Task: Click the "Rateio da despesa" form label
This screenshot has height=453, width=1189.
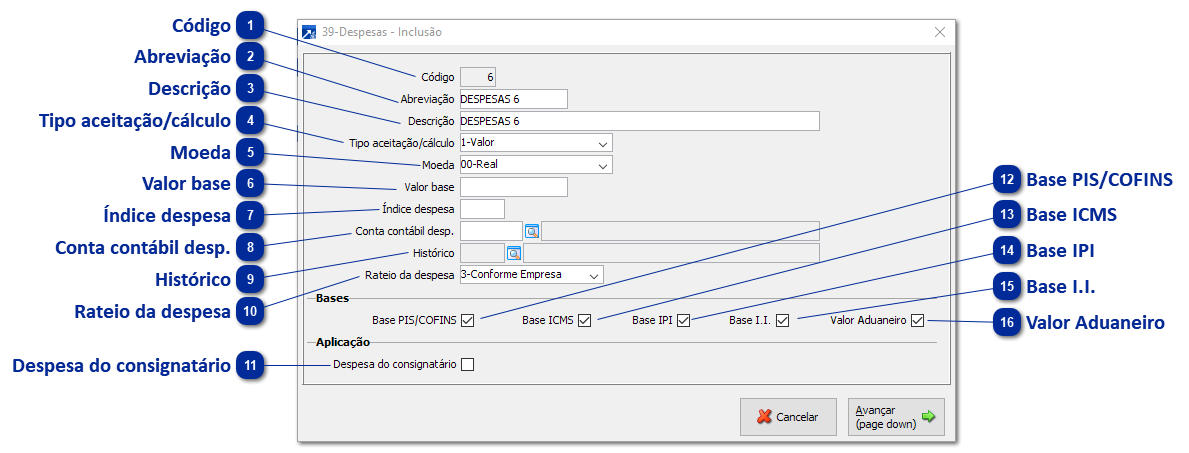Action: point(409,275)
